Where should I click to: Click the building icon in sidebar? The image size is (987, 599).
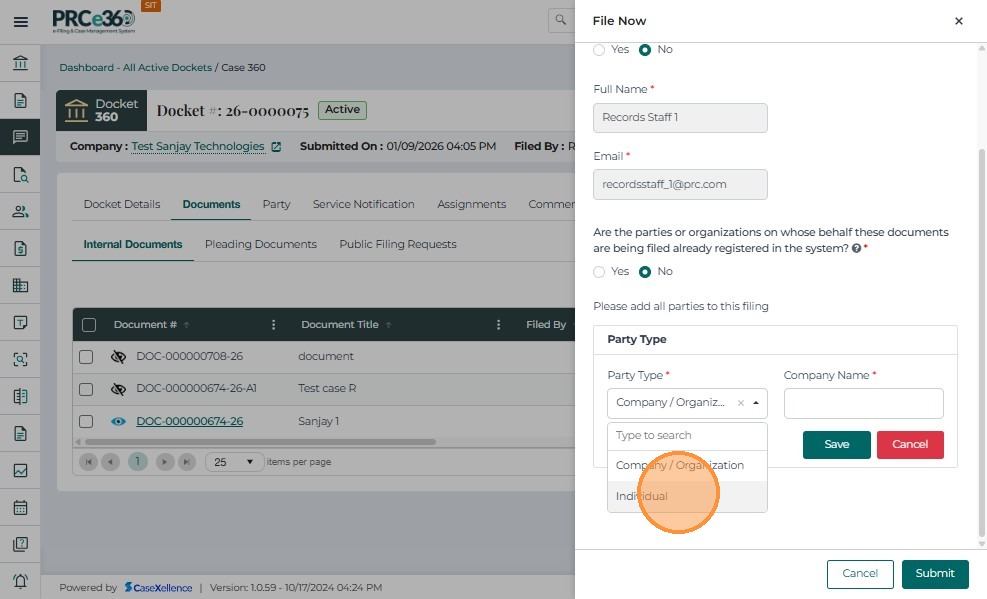pos(20,285)
